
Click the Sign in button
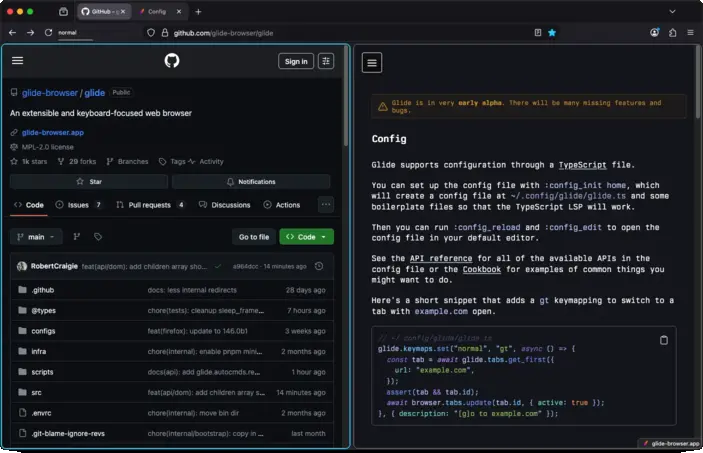coord(296,61)
